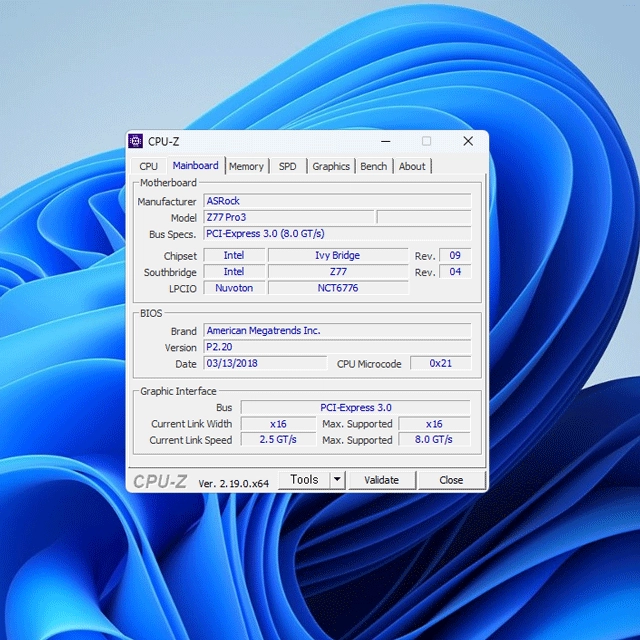Click the Tools button

pos(304,480)
